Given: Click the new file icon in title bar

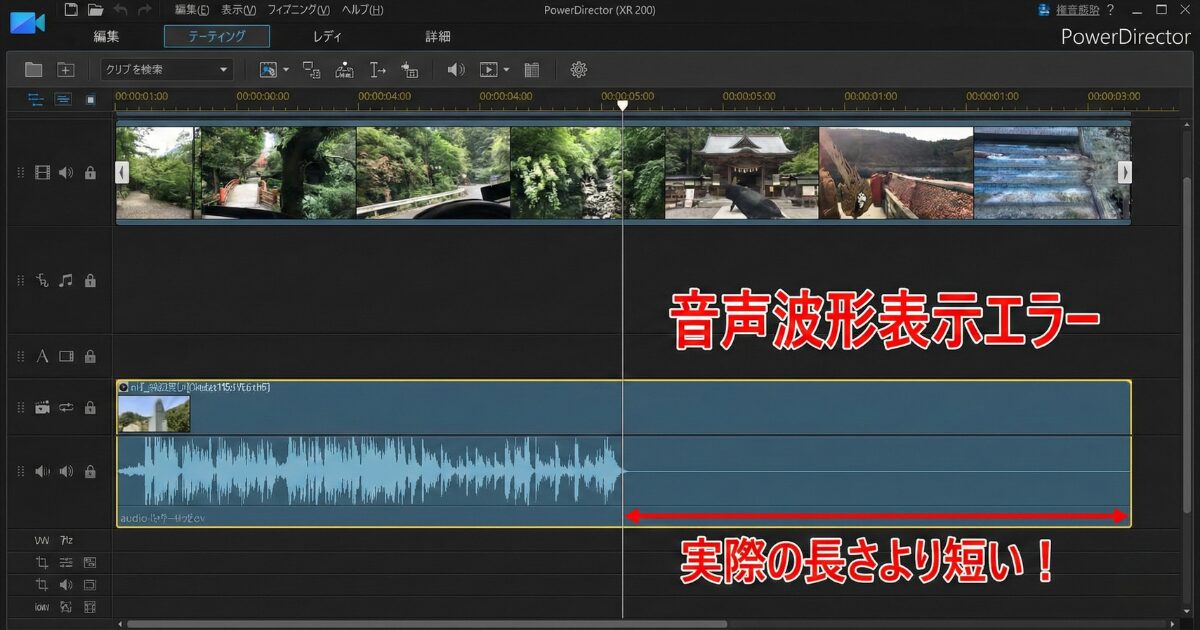Looking at the screenshot, I should (x=70, y=10).
